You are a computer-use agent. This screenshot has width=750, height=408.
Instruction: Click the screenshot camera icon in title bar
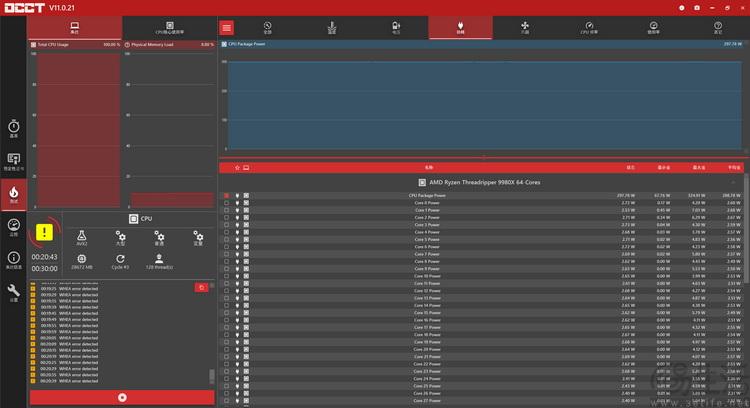(697, 8)
